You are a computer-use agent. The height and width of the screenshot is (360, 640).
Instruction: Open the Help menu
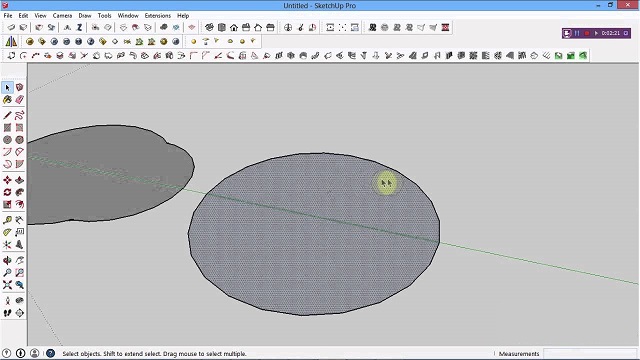(x=183, y=16)
